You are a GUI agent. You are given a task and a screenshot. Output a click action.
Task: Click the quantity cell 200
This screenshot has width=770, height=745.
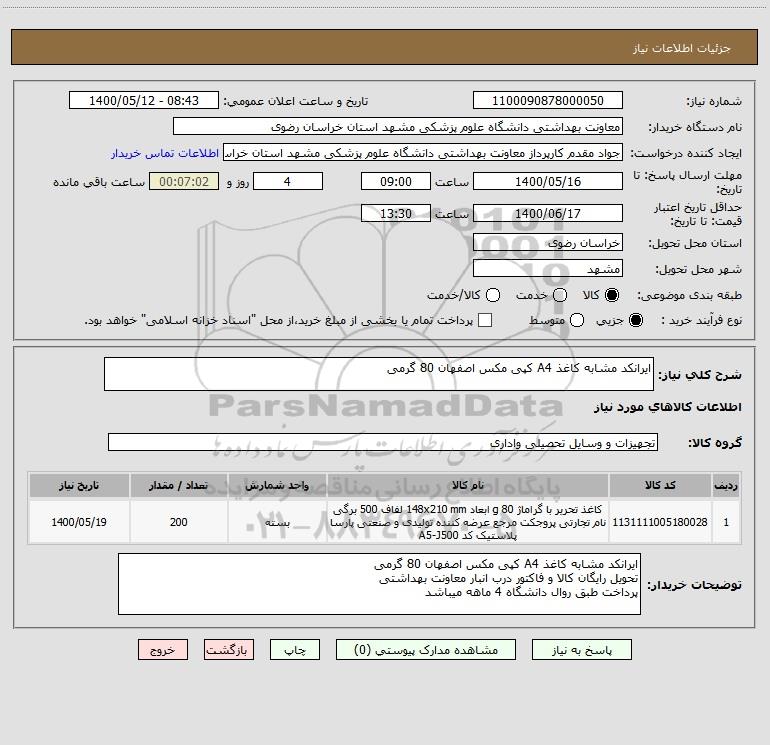click(178, 522)
